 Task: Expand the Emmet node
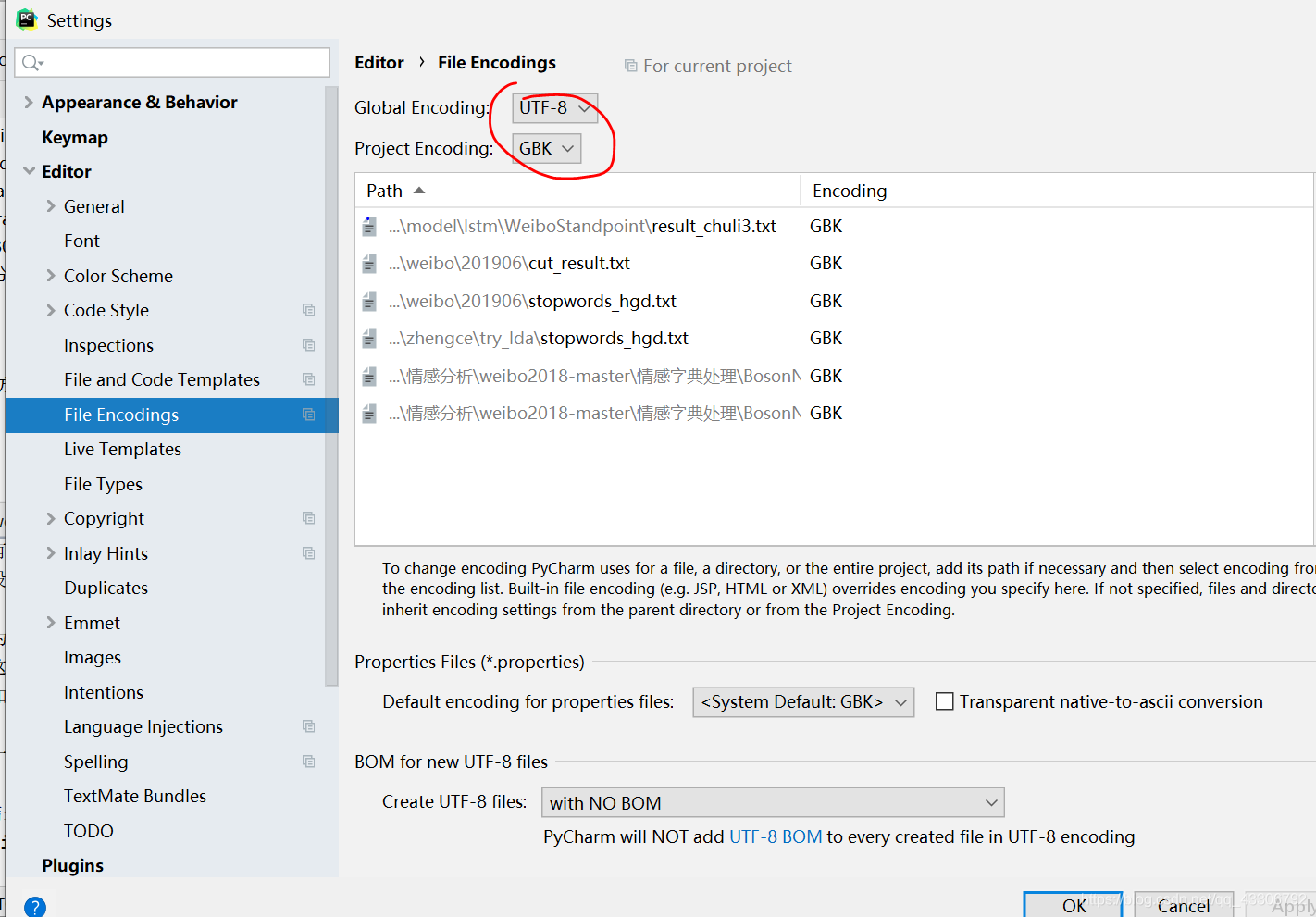(51, 623)
